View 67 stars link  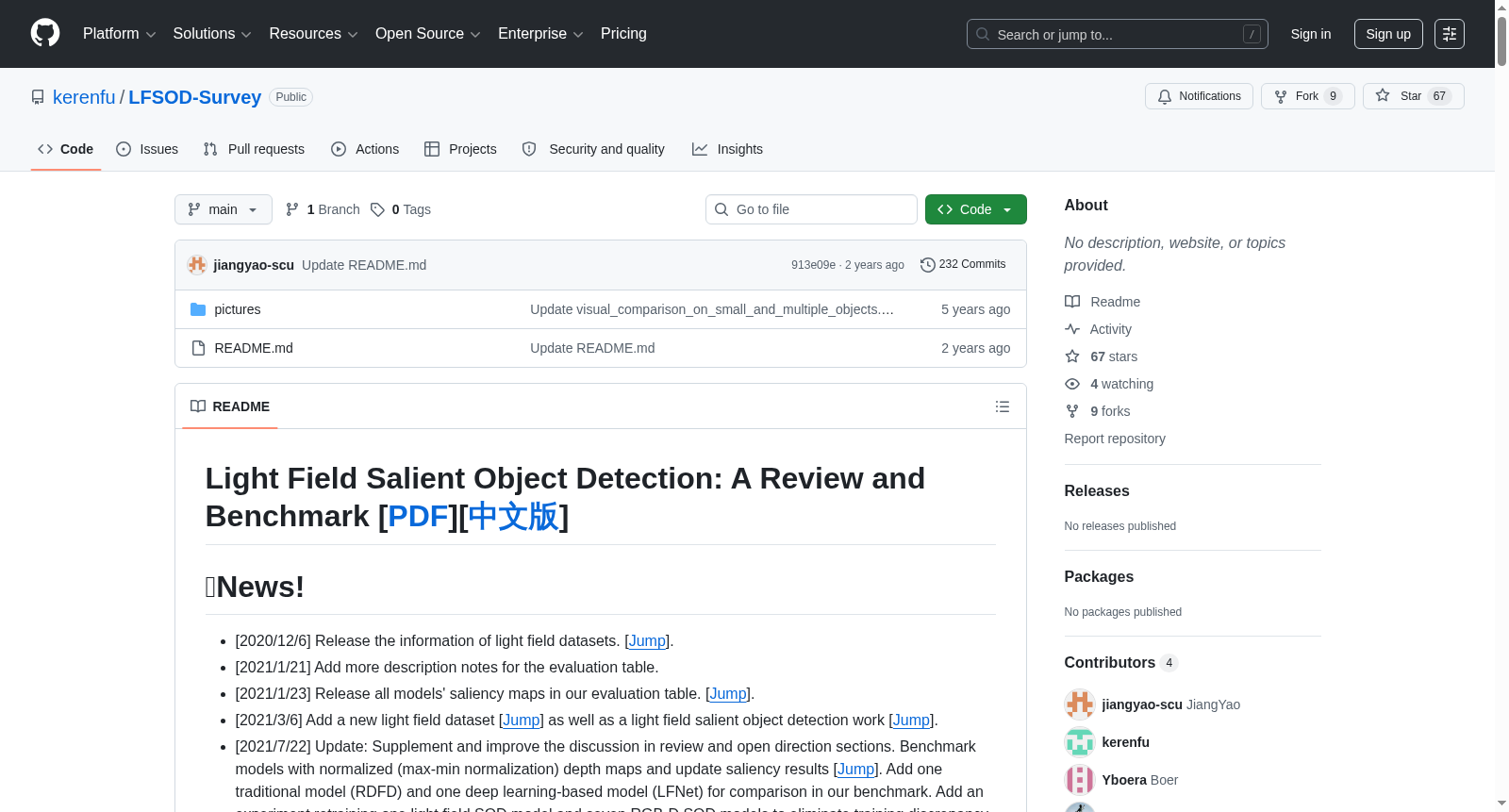click(x=1102, y=356)
